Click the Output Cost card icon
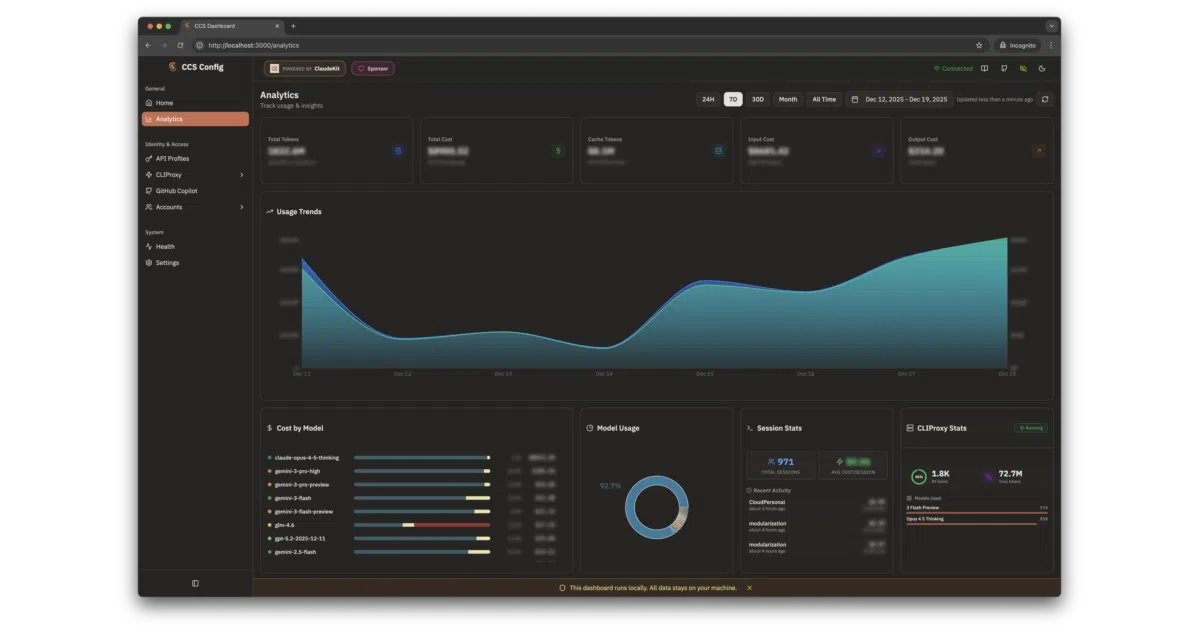The width and height of the screenshot is (1200, 630). [1038, 151]
